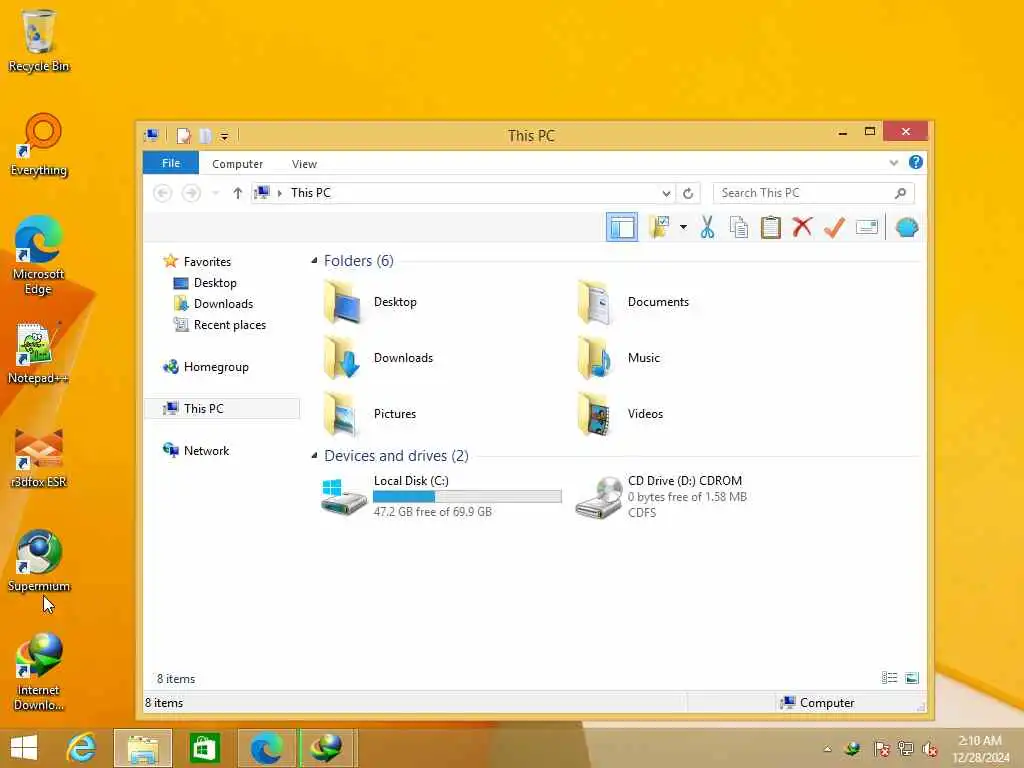Click the taskbar clock showing 2:10 AM
Screen dimensions: 1024x768
980,749
